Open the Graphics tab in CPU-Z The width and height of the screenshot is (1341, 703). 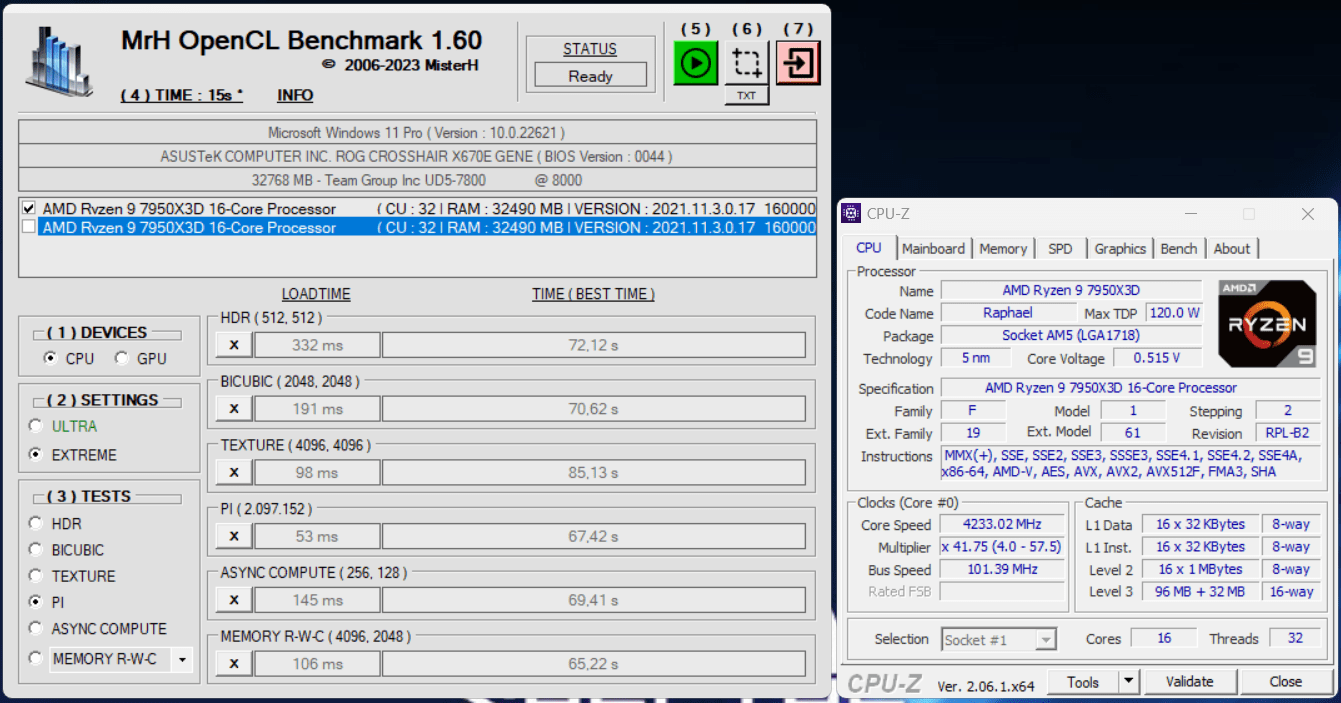click(1120, 248)
